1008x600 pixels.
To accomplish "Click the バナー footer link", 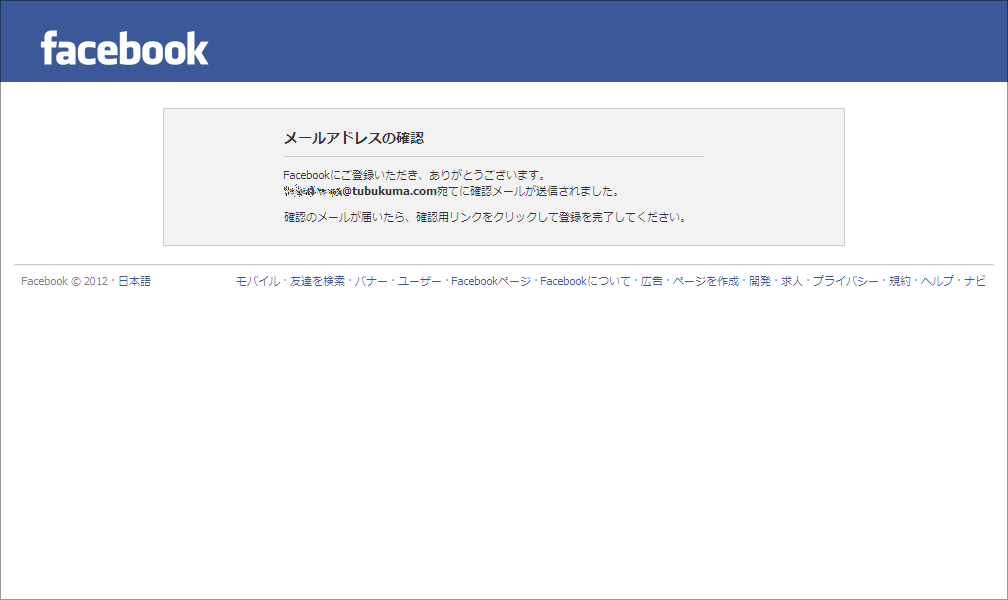I will click(x=372, y=281).
